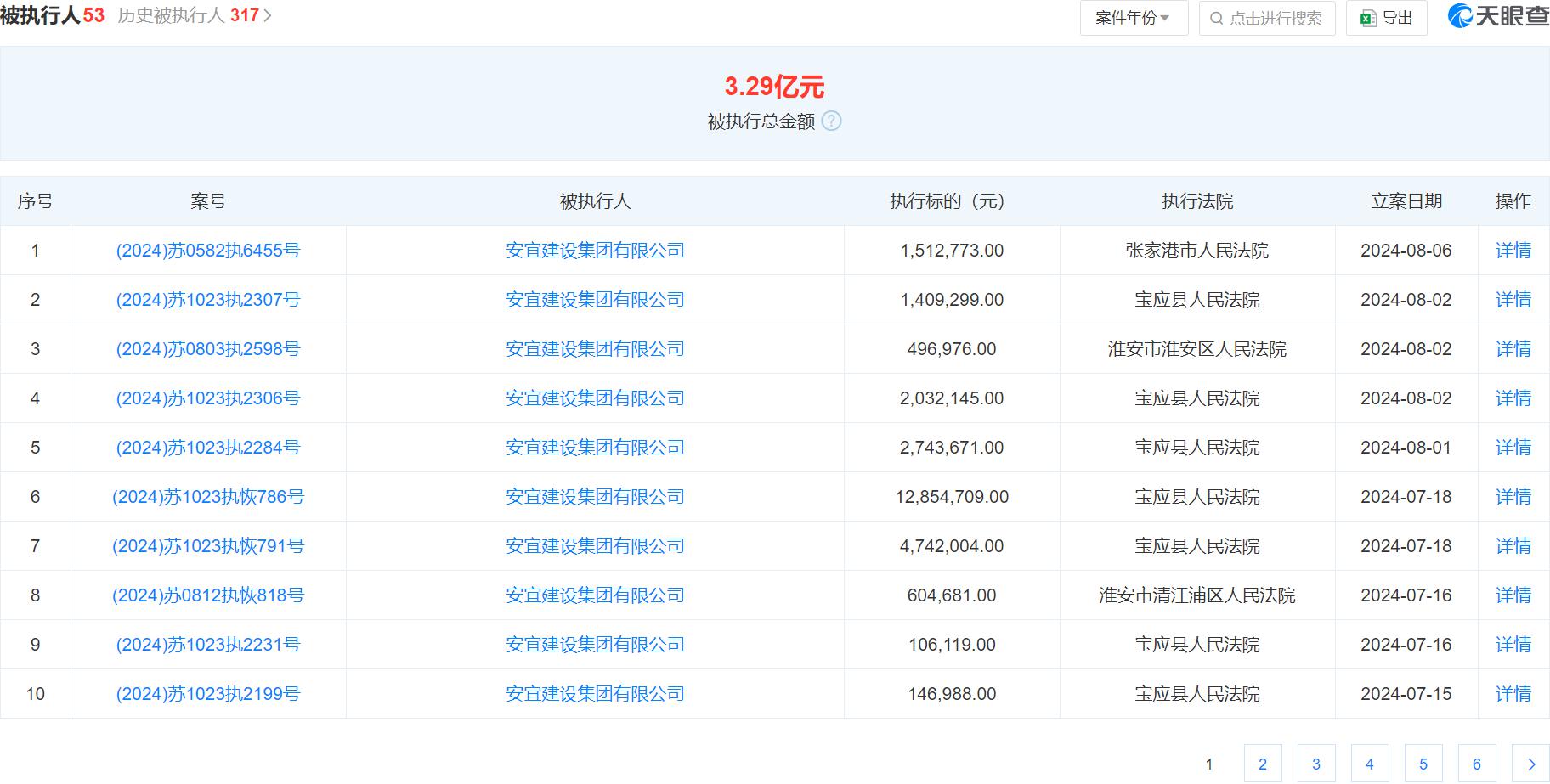Go to page 6 of results
1550x784 pixels.
(x=1477, y=764)
